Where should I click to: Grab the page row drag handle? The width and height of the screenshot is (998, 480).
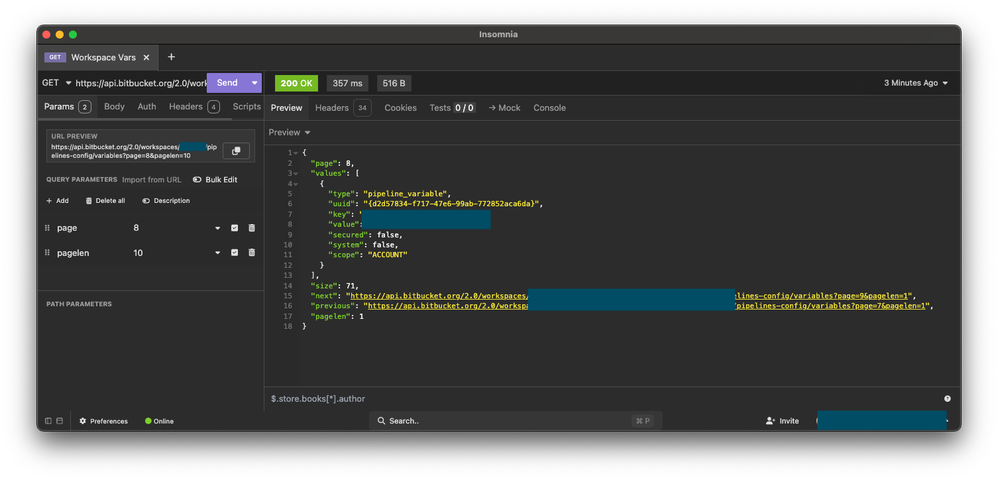coord(47,228)
